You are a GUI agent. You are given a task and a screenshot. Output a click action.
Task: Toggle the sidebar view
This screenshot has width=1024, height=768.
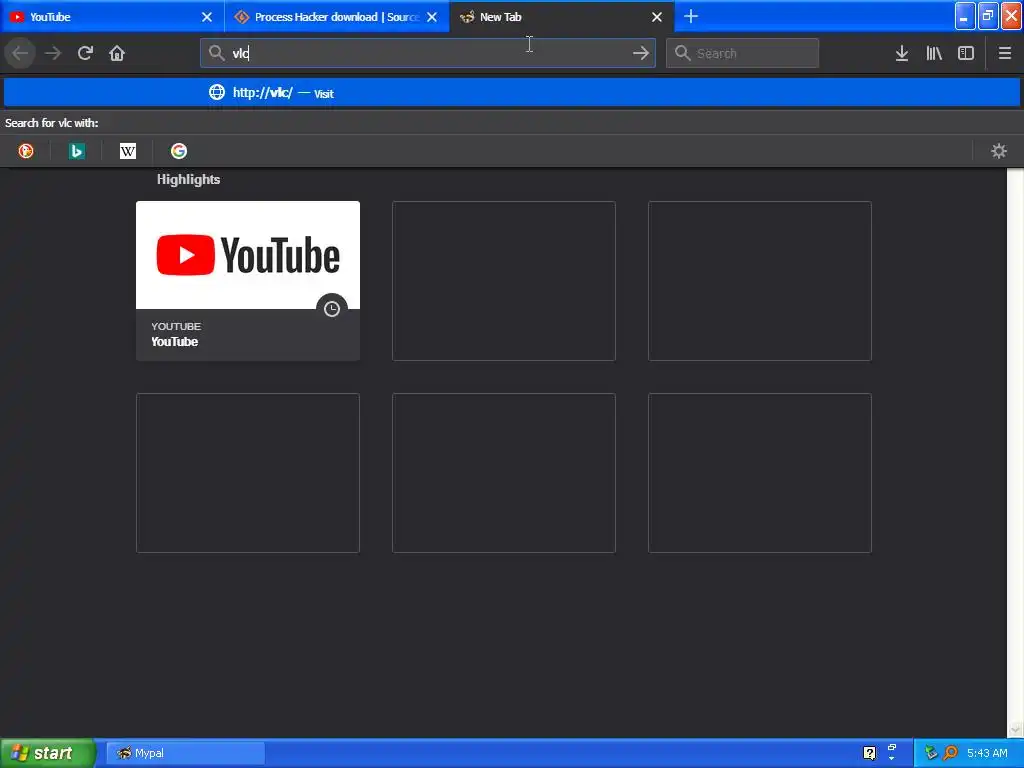coord(966,53)
